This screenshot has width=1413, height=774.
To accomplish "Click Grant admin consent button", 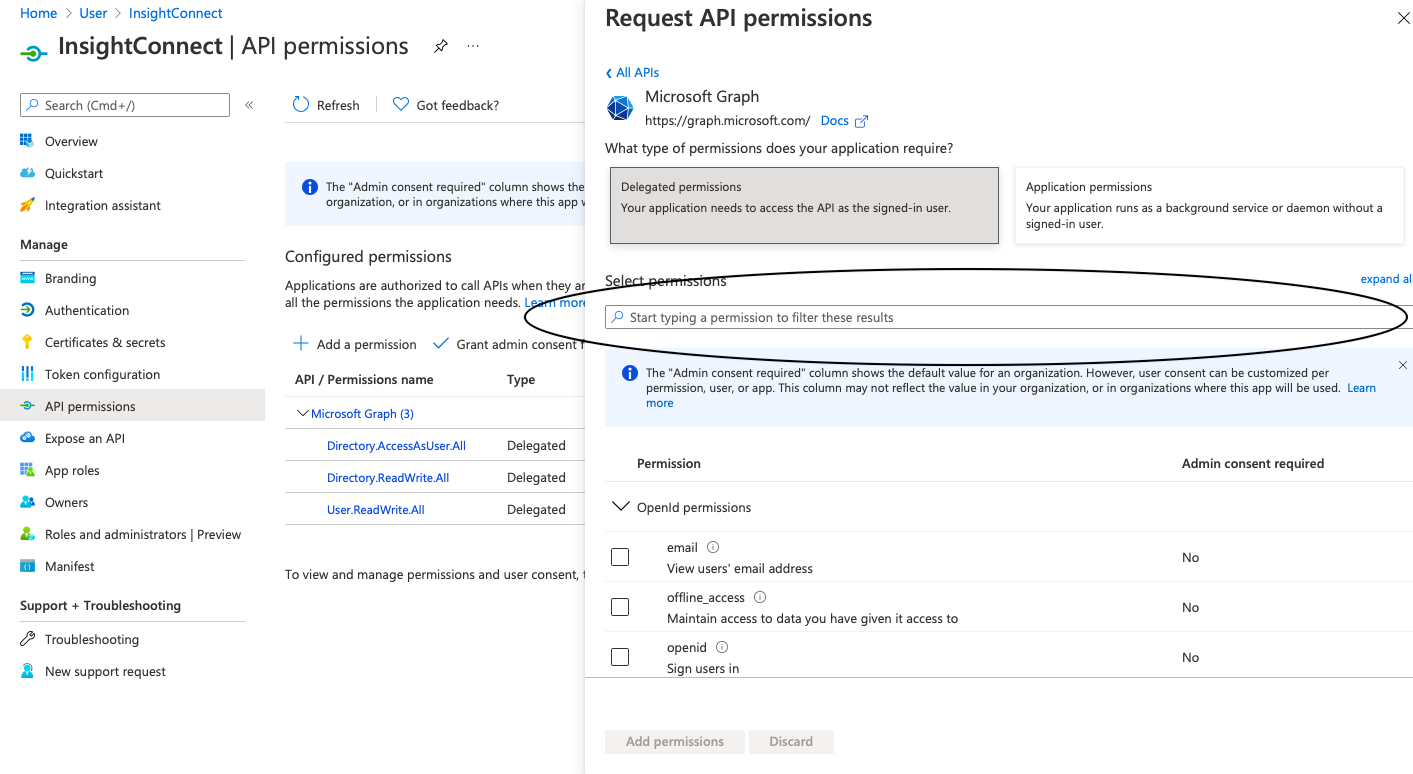I will point(508,344).
